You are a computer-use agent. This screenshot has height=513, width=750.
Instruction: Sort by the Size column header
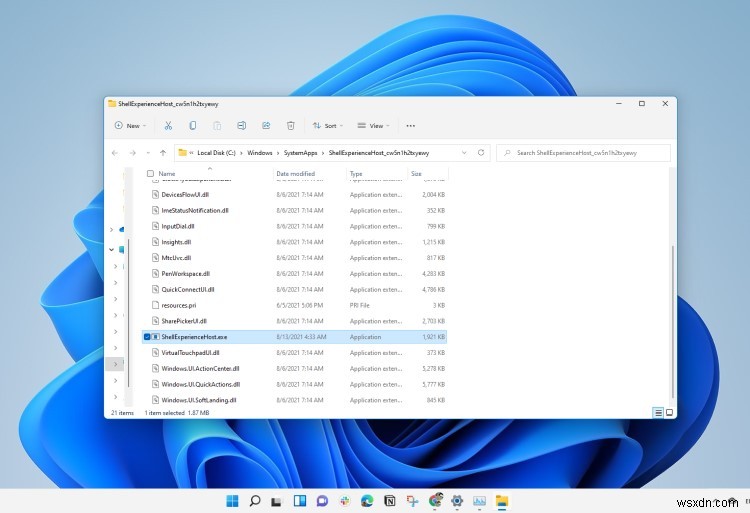[416, 174]
